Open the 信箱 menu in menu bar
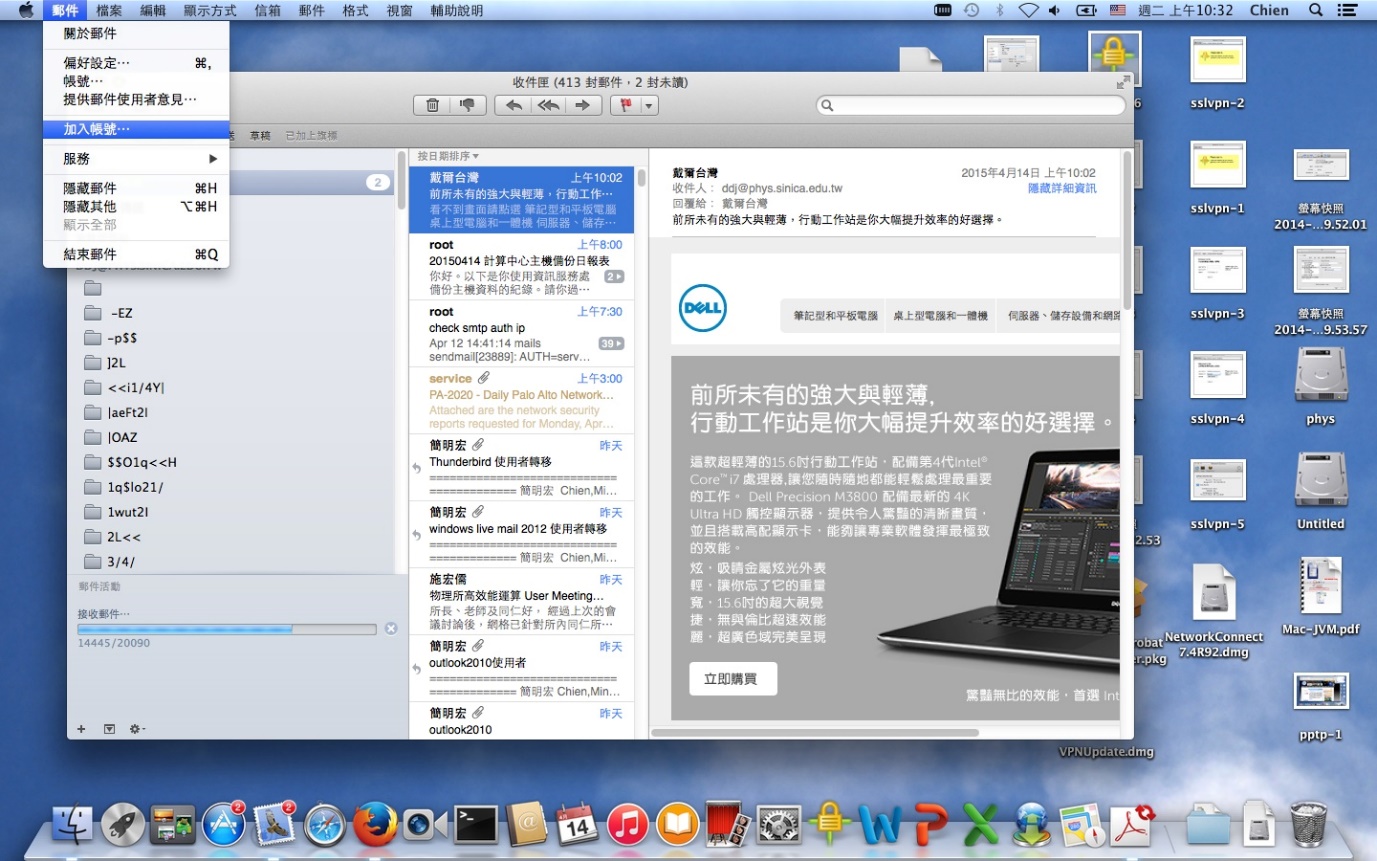Image resolution: width=1377 pixels, height=861 pixels. (x=268, y=11)
